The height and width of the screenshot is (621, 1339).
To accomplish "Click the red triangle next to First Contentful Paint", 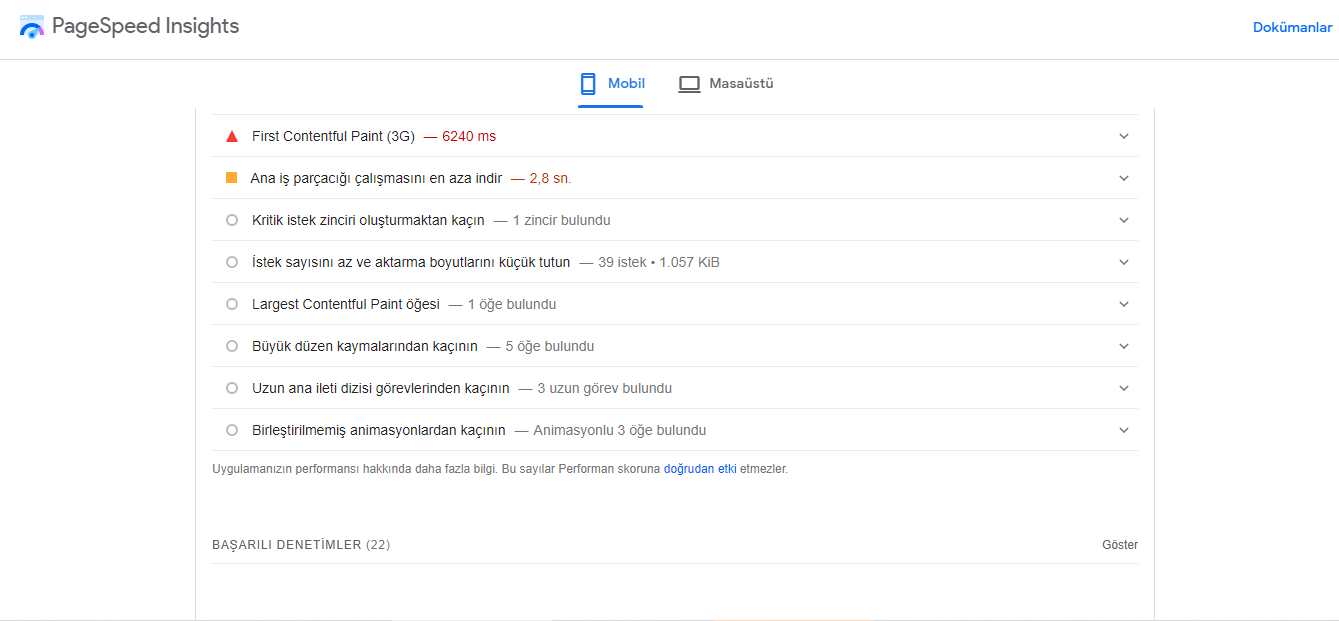I will pos(231,135).
